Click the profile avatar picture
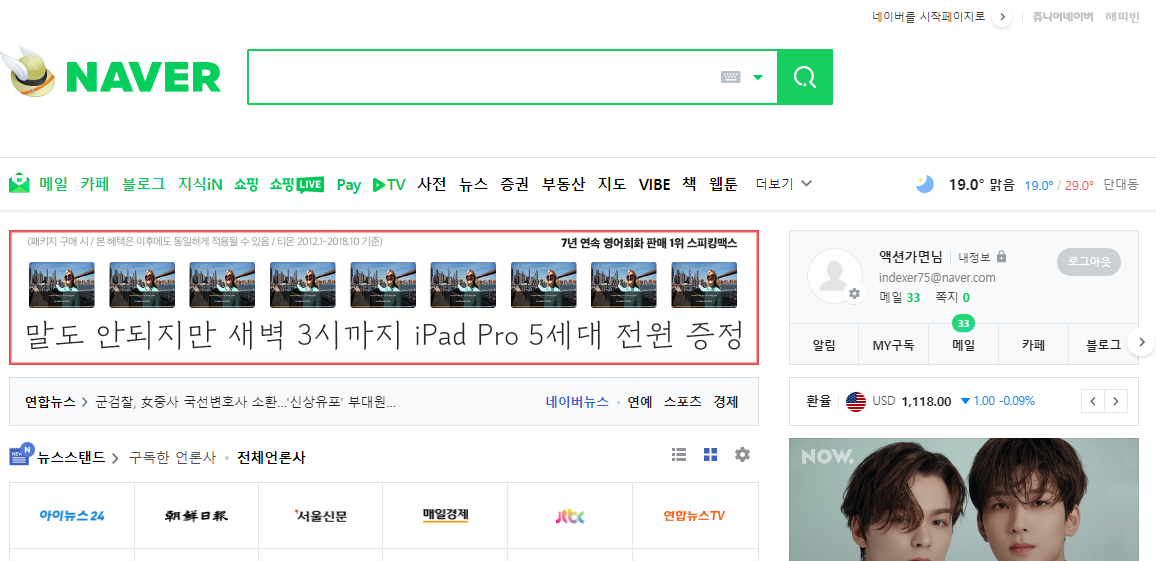Viewport: 1156px width, 561px height. [835, 276]
